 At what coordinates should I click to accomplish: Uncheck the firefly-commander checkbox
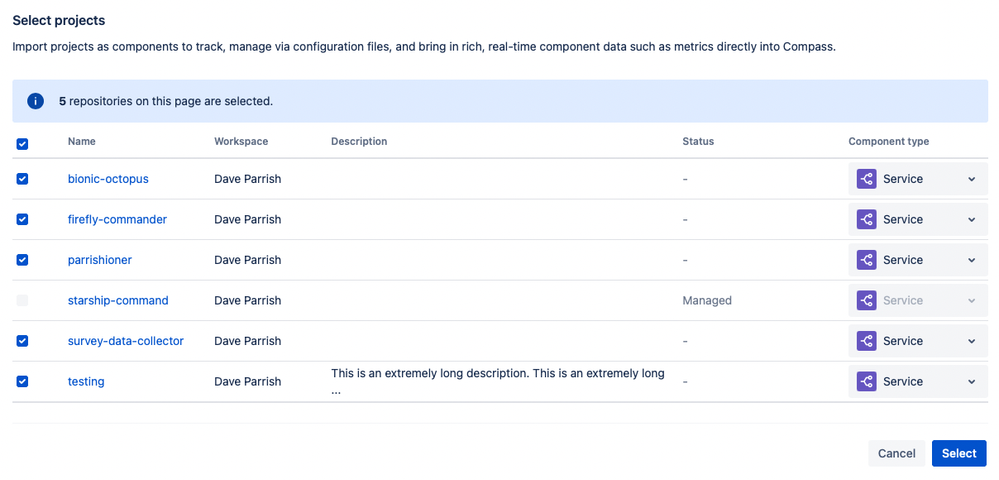coord(22,219)
